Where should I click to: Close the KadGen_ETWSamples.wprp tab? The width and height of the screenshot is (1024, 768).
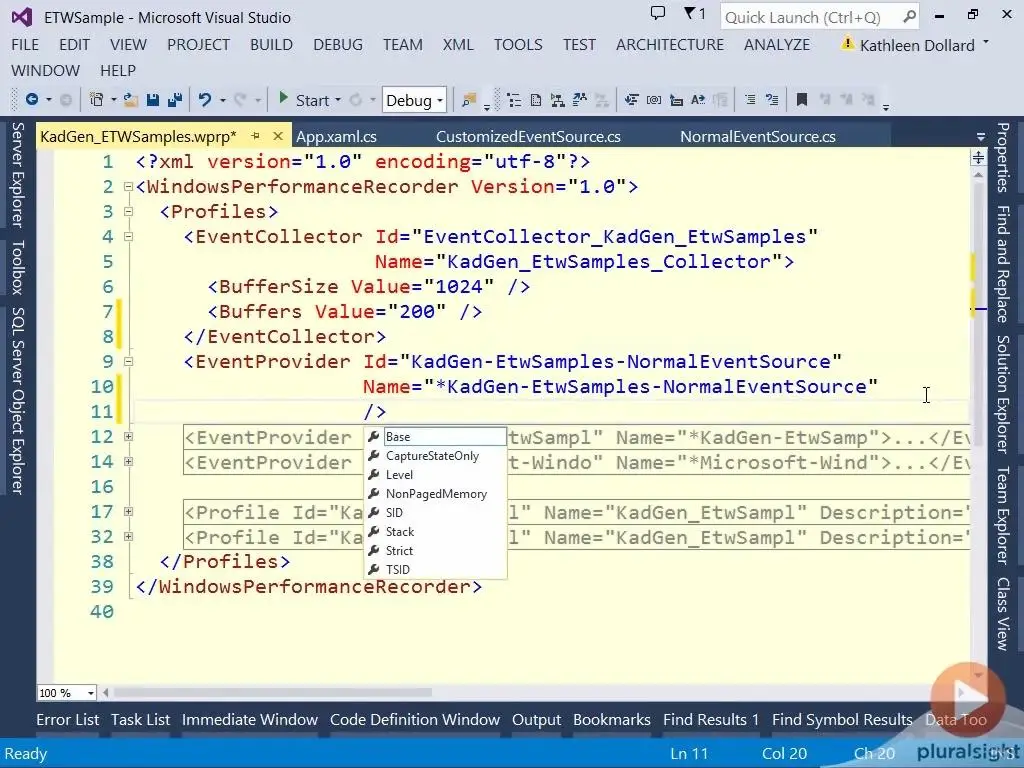278,136
